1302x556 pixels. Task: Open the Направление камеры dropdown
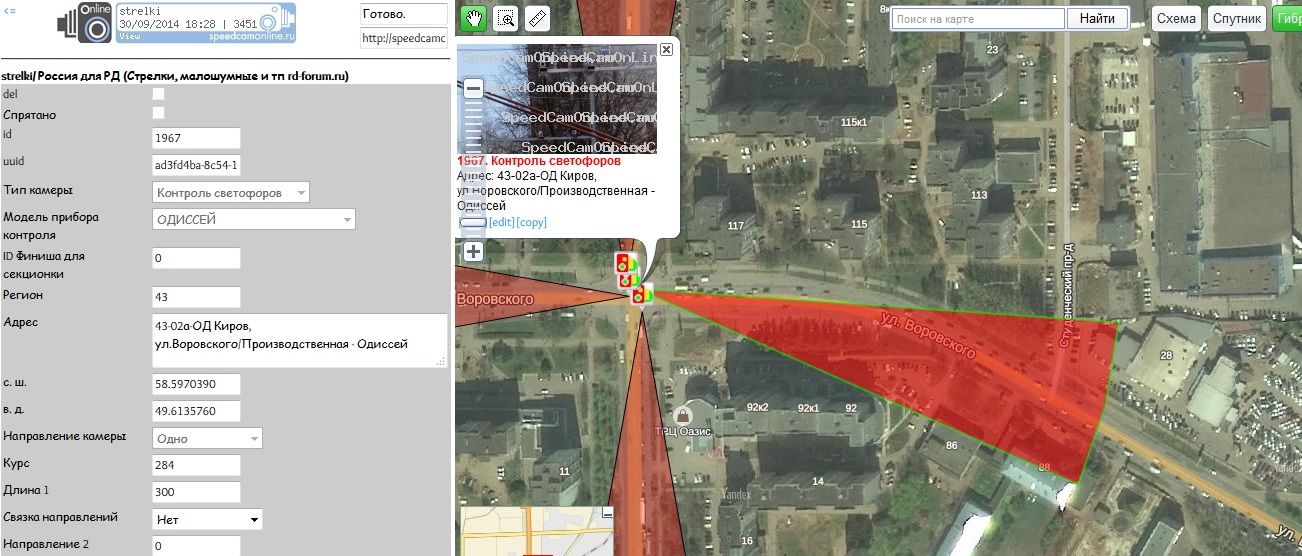pyautogui.click(x=206, y=438)
